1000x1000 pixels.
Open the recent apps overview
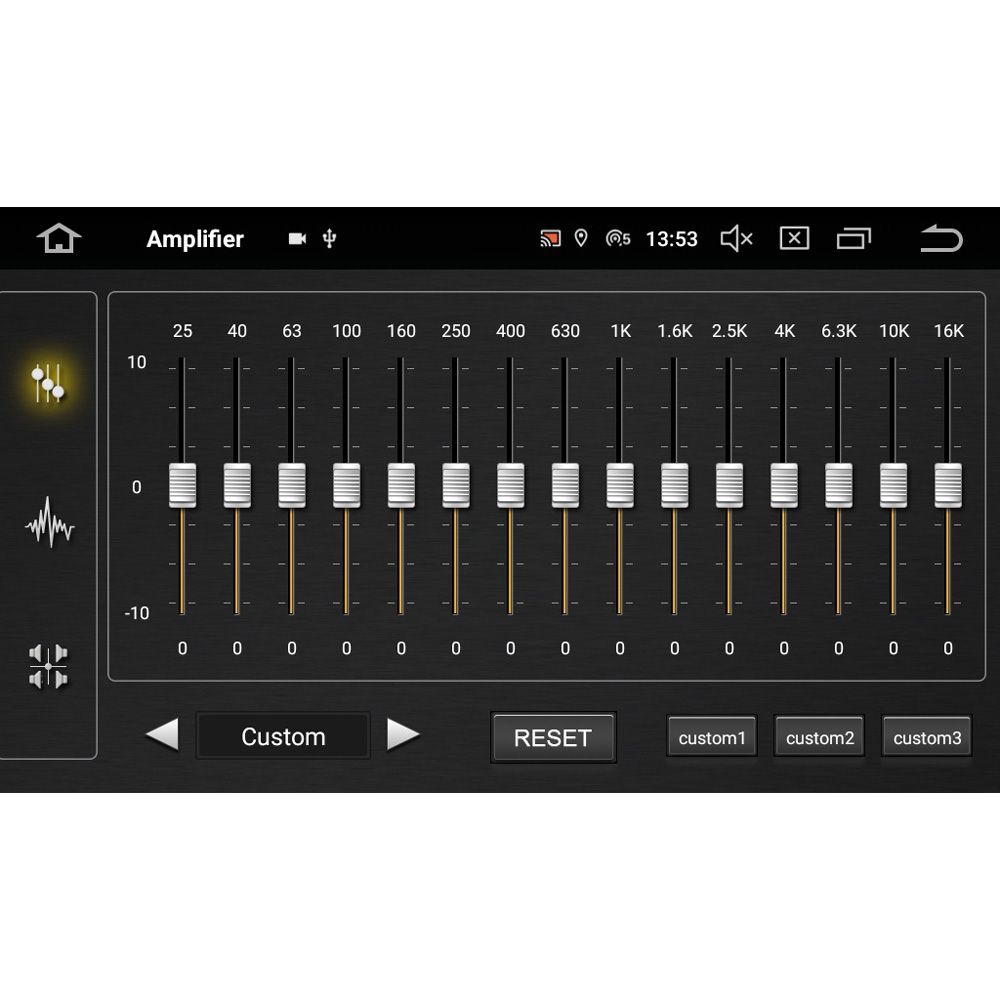pos(854,239)
